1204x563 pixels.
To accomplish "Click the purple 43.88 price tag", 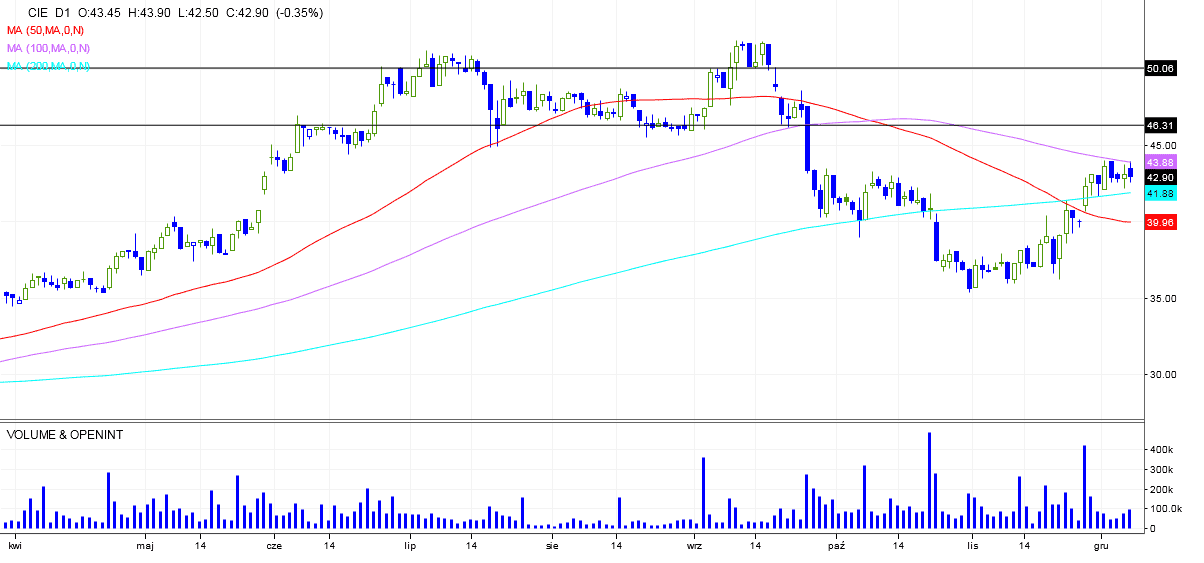I will [1159, 162].
